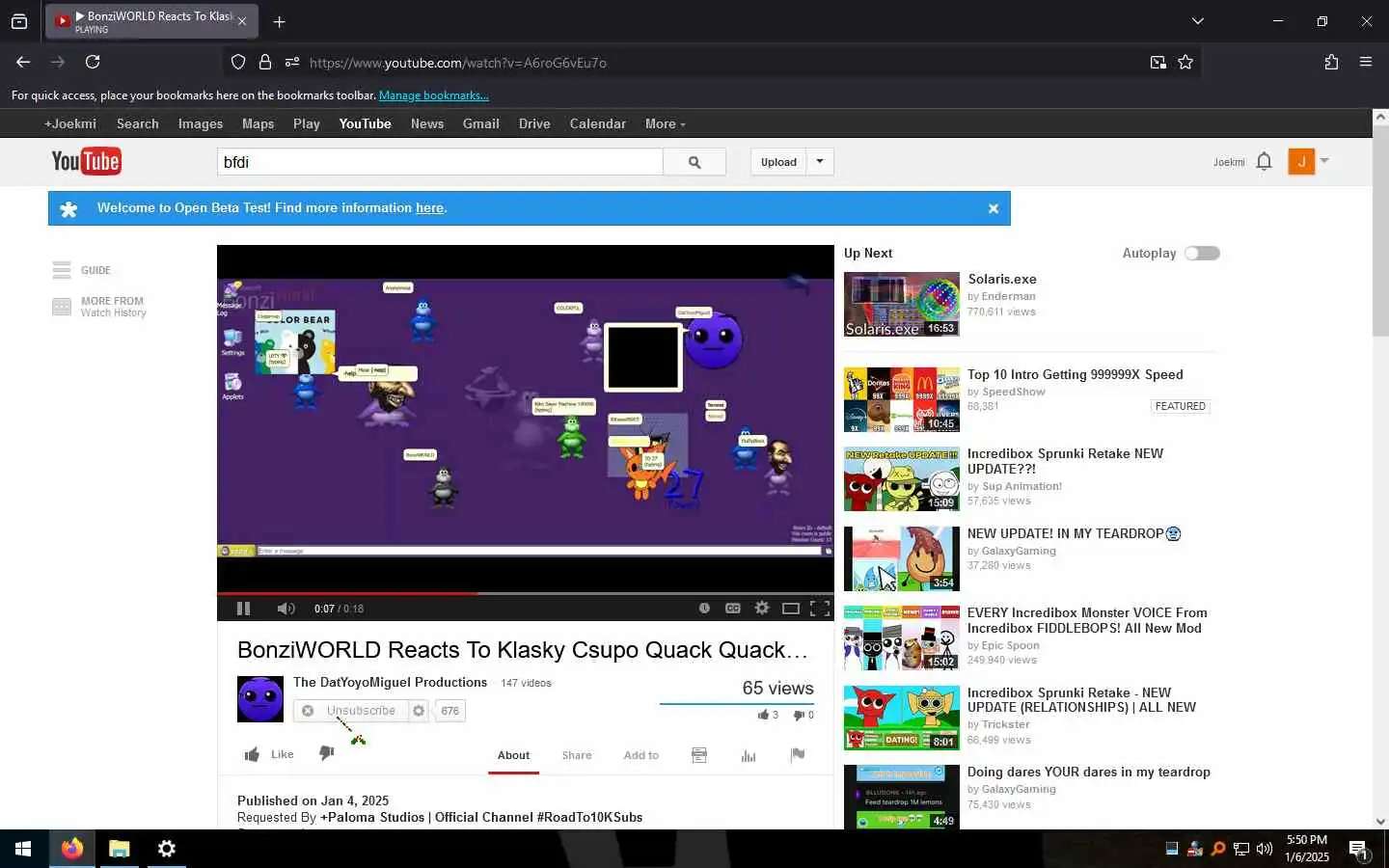Open More From Watch History
The image size is (1389, 868).
pyautogui.click(x=100, y=307)
